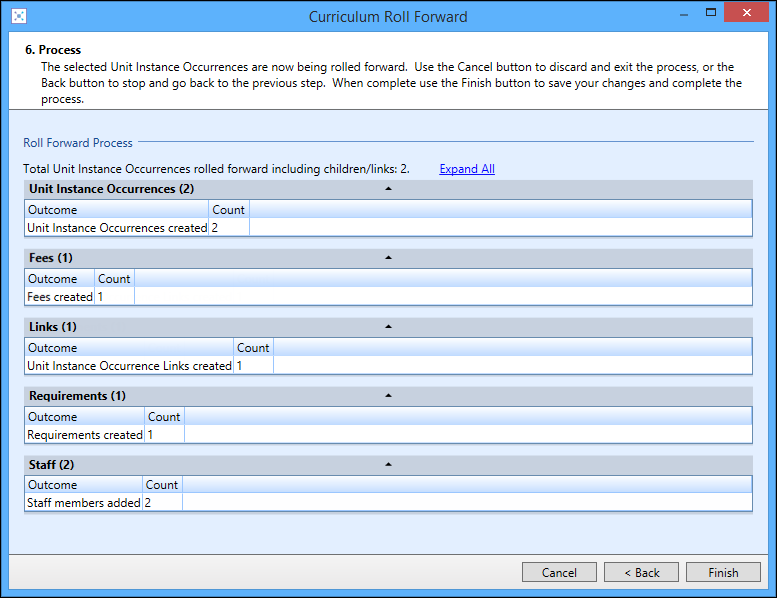The height and width of the screenshot is (598, 777).
Task: Click Count column header in Requirements table
Action: pos(164,417)
